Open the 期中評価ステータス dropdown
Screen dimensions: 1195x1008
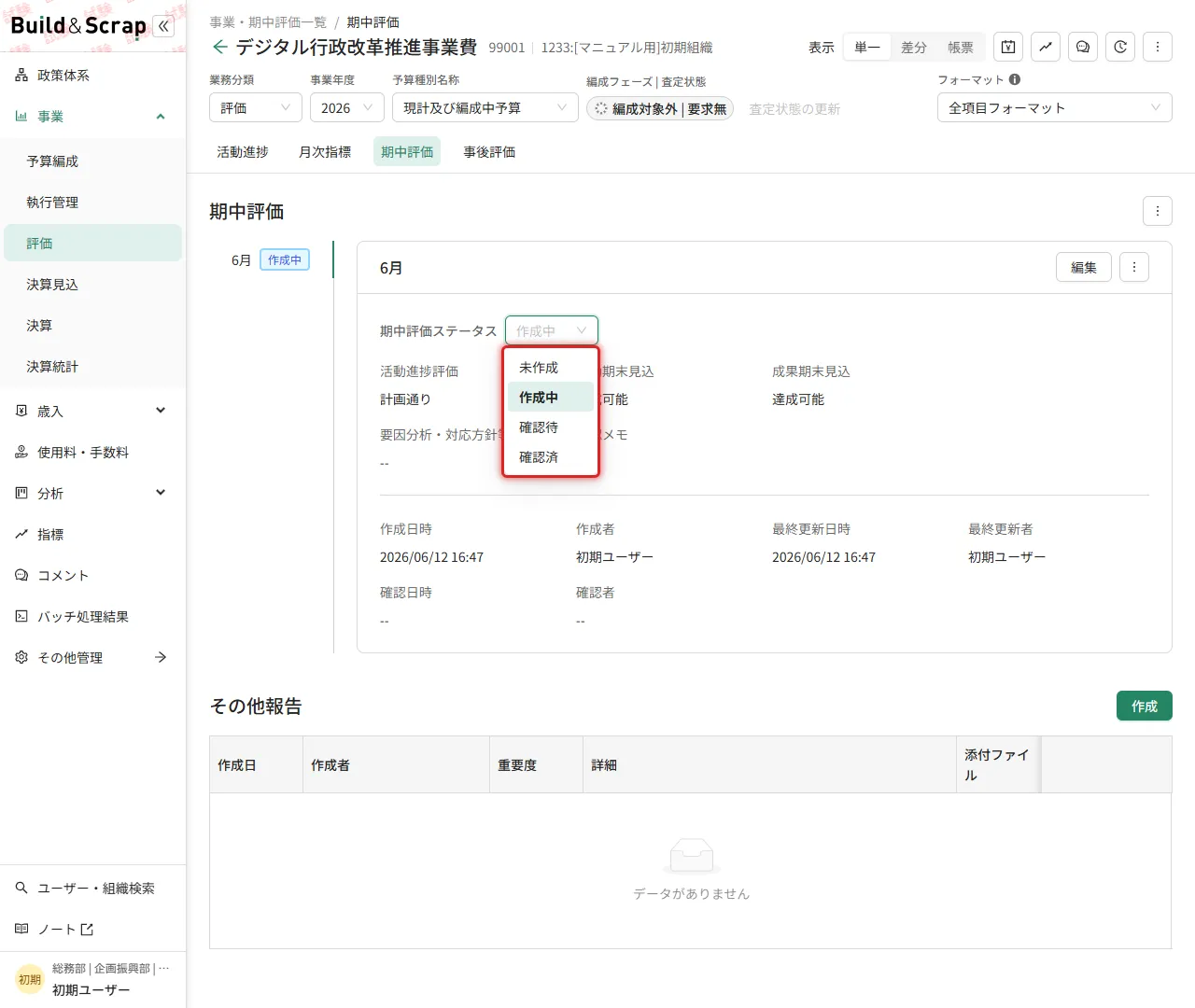(x=552, y=330)
